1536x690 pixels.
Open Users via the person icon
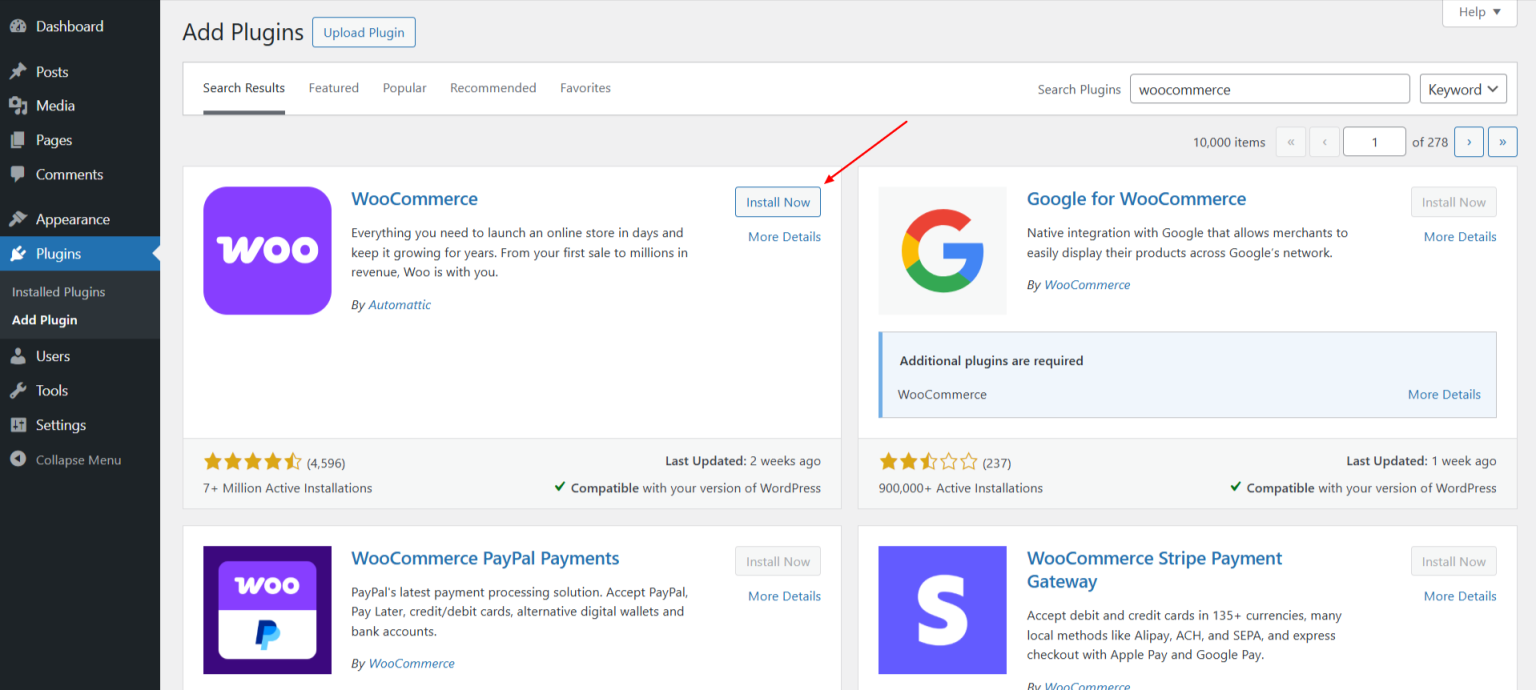[x=20, y=355]
